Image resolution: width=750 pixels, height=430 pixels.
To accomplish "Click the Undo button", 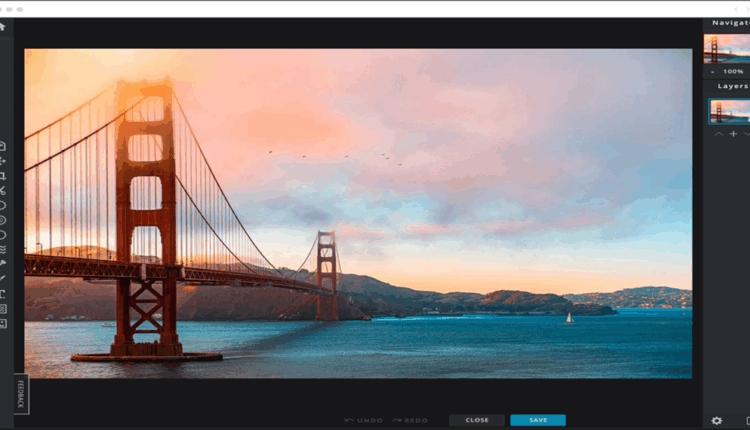I will tap(363, 421).
